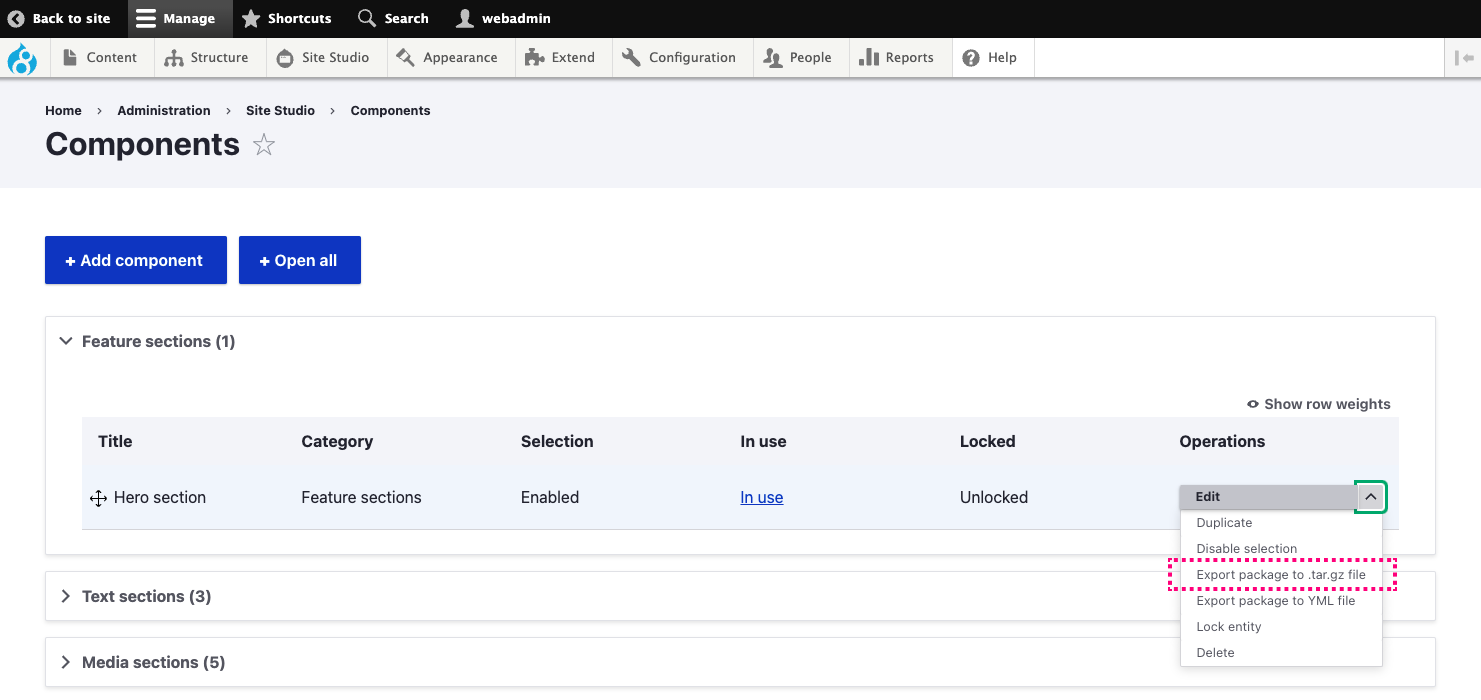Toggle Show row weights

(x=1318, y=404)
